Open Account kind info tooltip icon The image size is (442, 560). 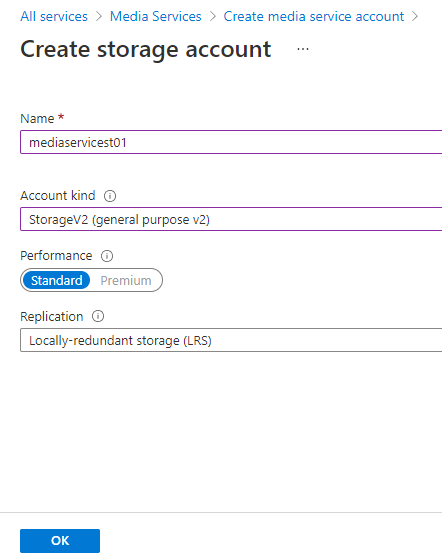point(110,196)
